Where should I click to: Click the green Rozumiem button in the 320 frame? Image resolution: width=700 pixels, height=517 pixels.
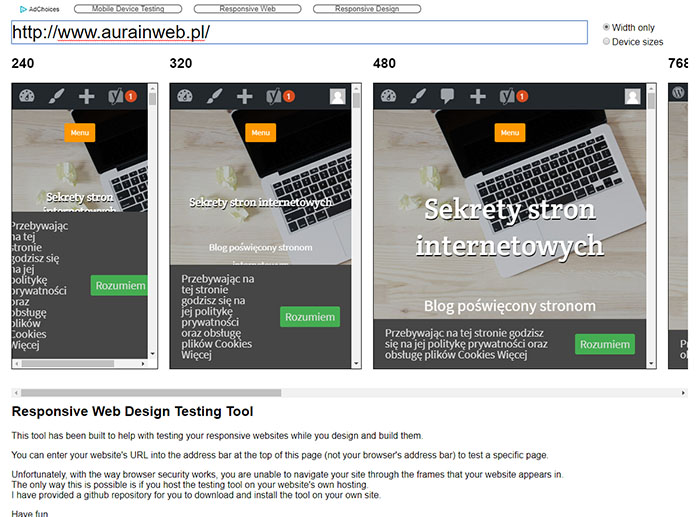pos(310,317)
